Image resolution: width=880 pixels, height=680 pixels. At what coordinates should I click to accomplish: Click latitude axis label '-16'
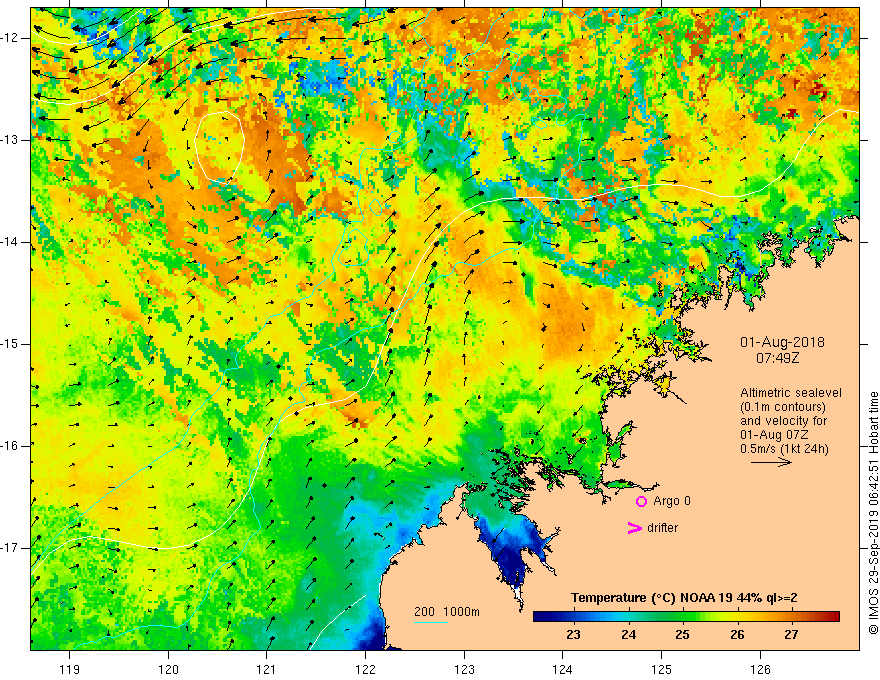click(11, 446)
